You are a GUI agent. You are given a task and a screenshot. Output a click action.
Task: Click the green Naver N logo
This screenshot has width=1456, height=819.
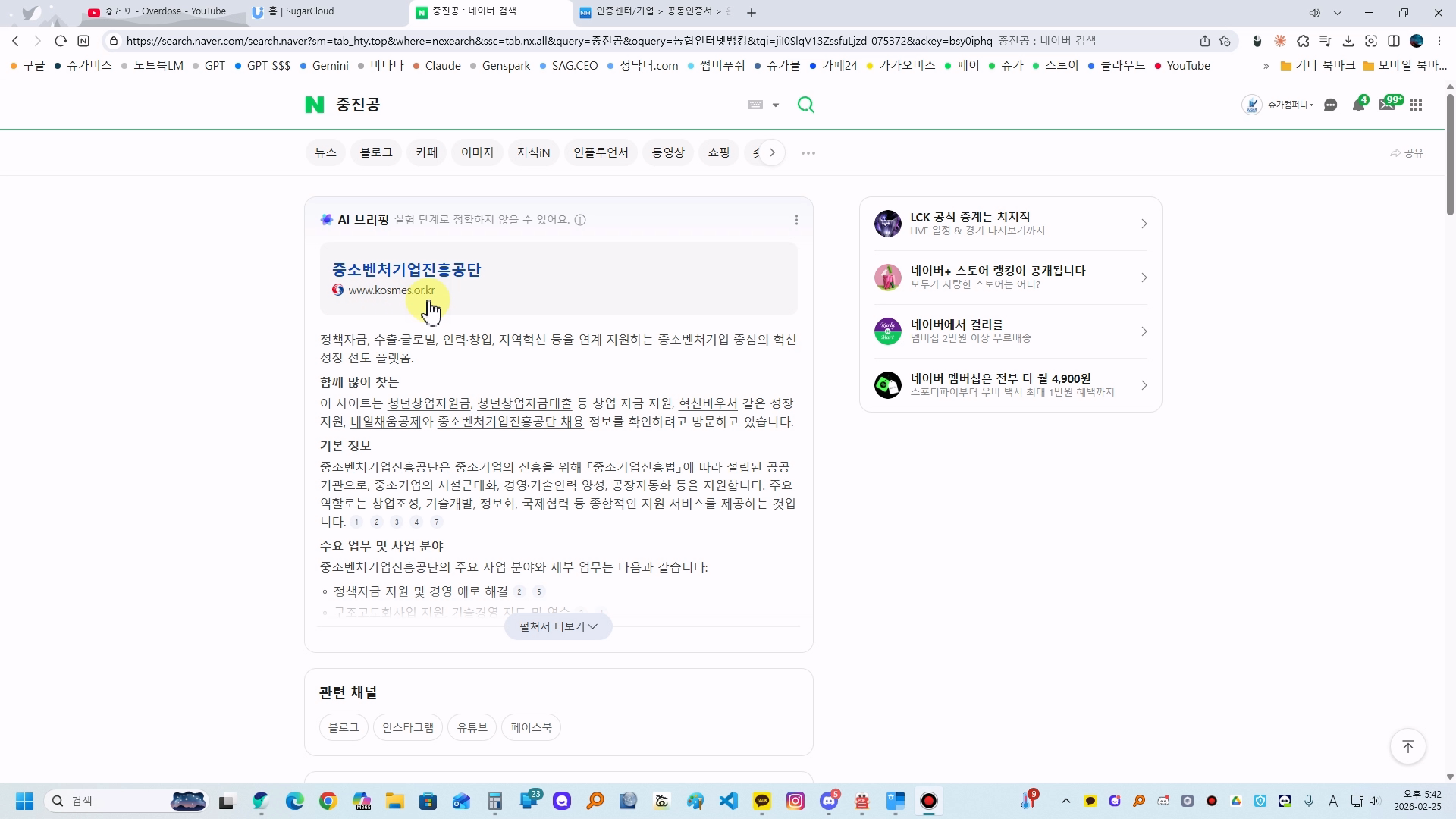(x=314, y=105)
